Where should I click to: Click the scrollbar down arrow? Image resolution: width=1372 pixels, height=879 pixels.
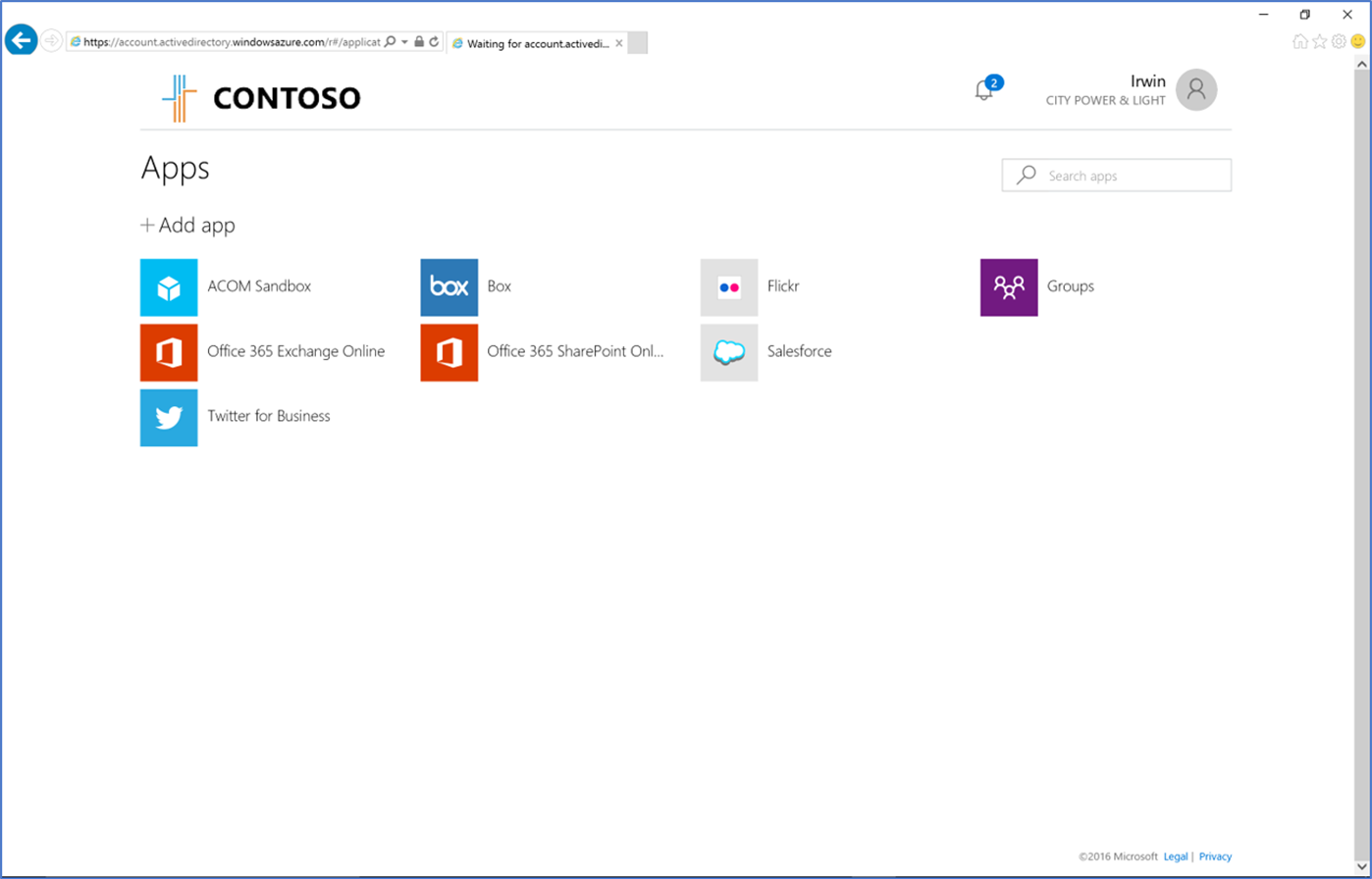coord(1361,868)
